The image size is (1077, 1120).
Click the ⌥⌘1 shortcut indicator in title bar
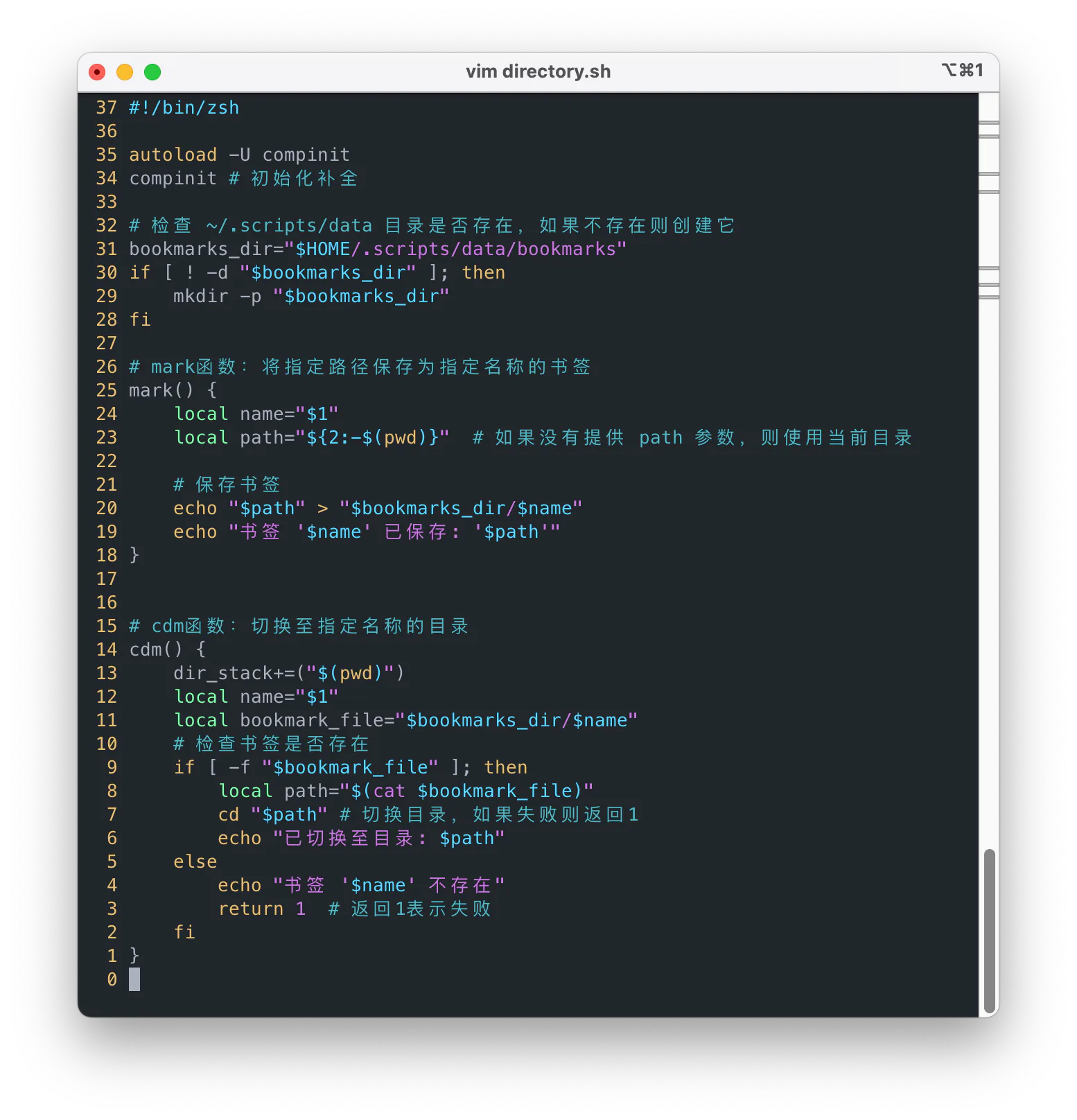(x=962, y=70)
